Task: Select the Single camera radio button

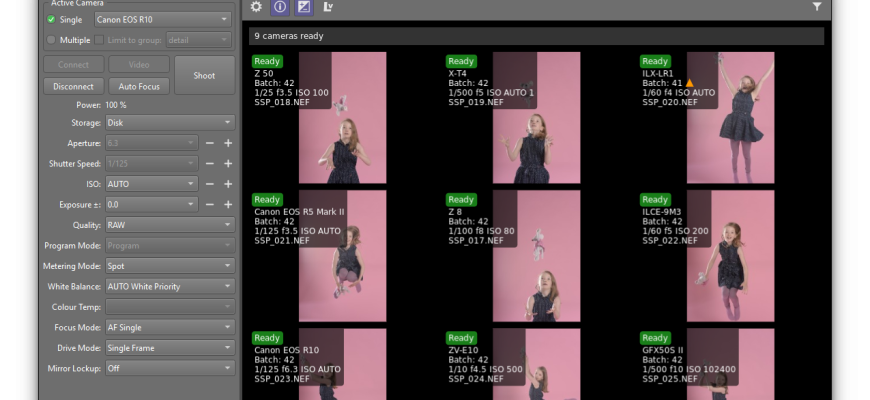Action: click(x=52, y=19)
